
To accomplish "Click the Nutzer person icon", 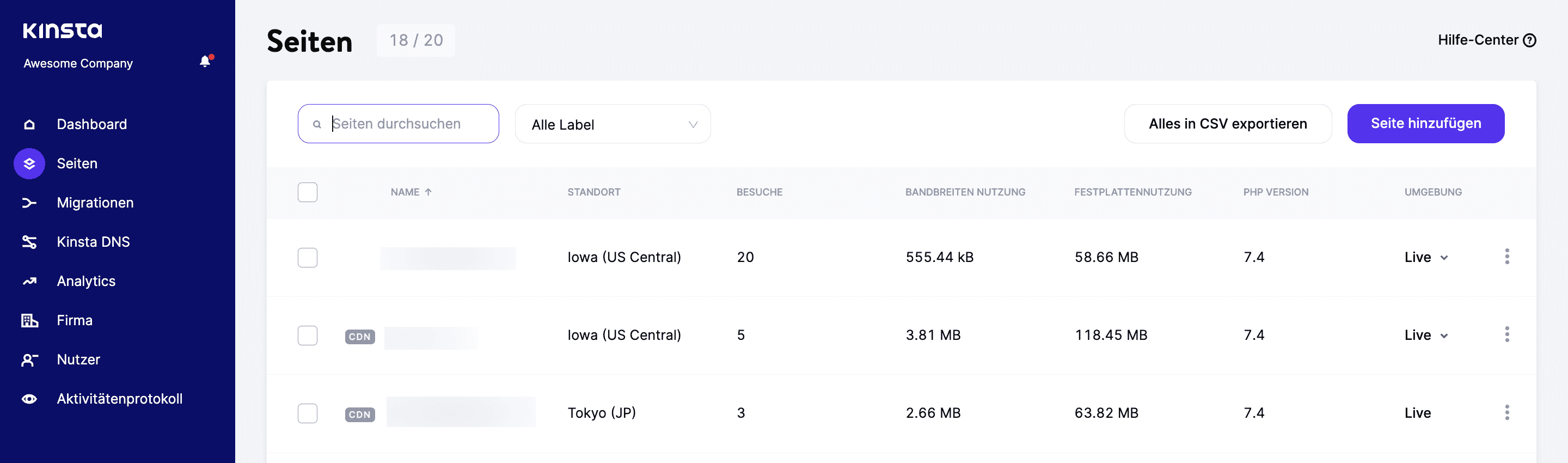I will (29, 360).
